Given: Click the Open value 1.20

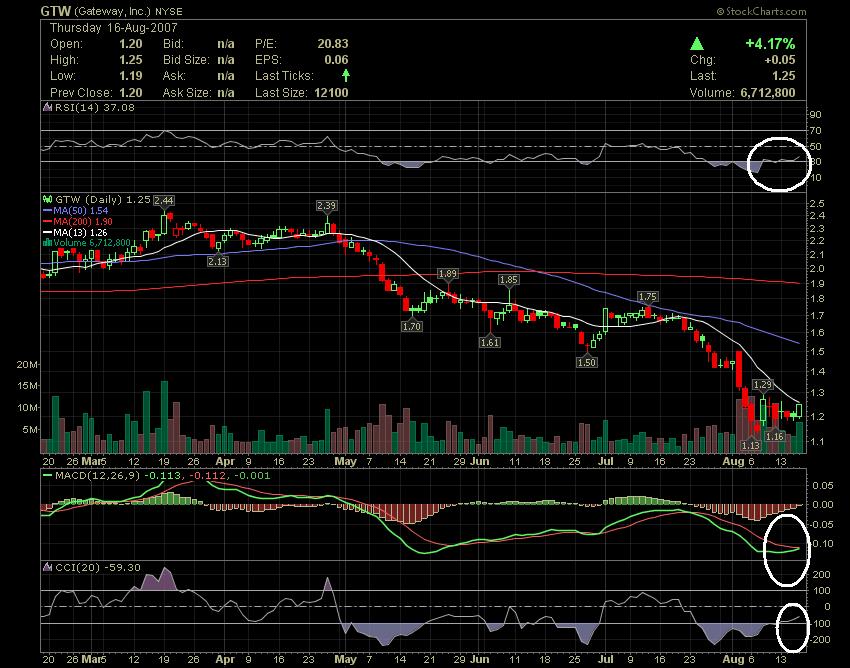Looking at the screenshot, I should click(131, 44).
